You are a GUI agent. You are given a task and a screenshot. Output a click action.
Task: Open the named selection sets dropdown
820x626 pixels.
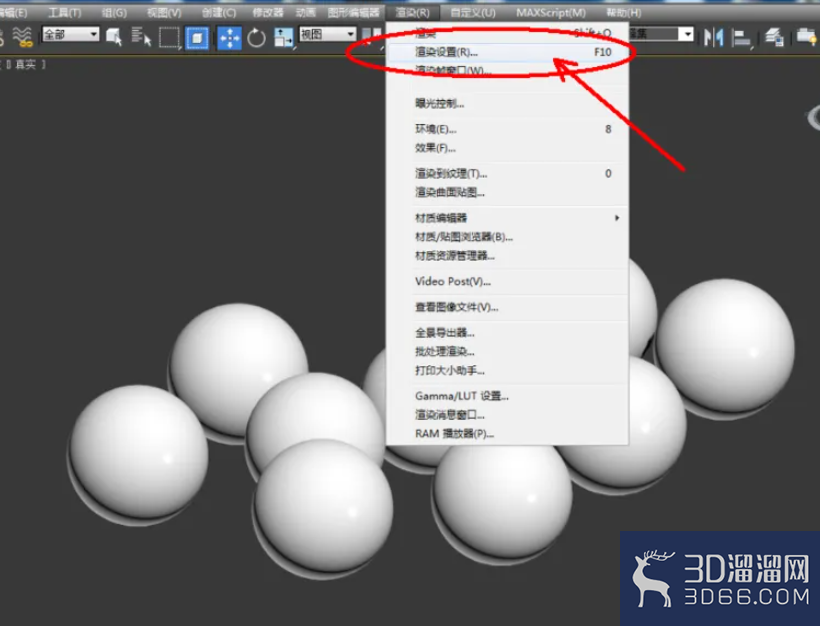click(x=662, y=35)
